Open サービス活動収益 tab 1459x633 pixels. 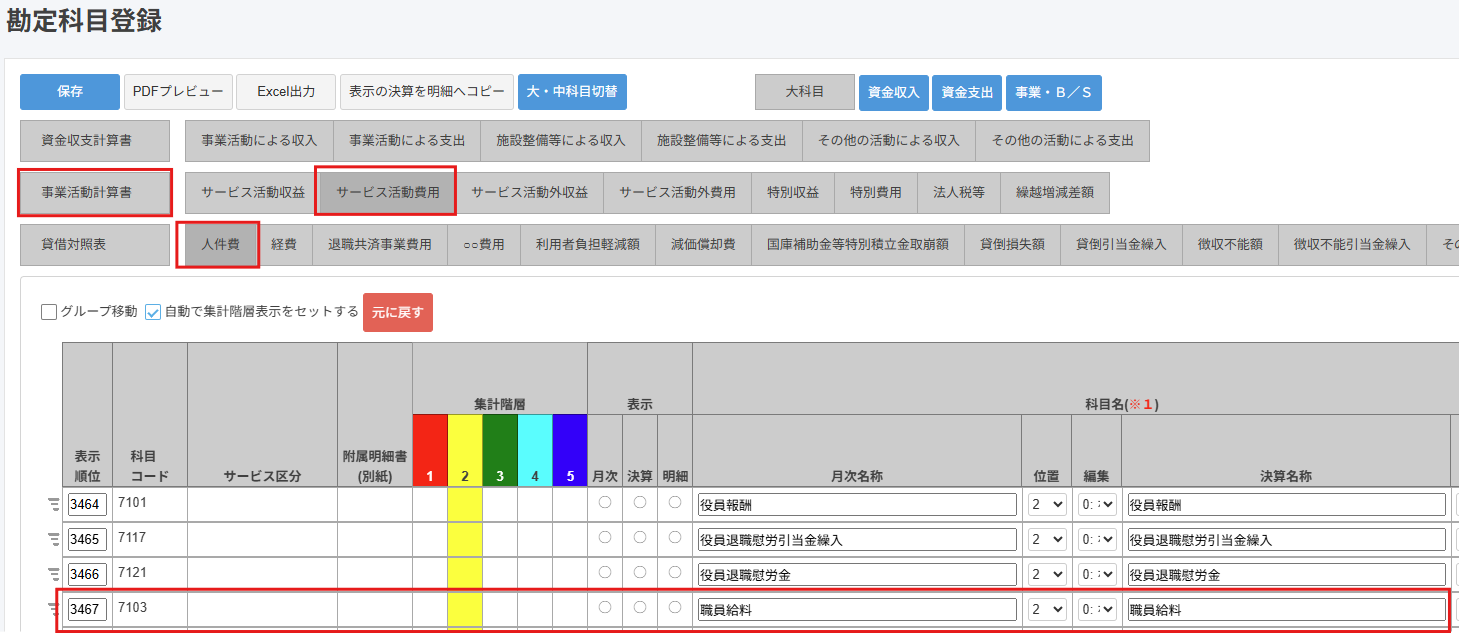(x=253, y=193)
